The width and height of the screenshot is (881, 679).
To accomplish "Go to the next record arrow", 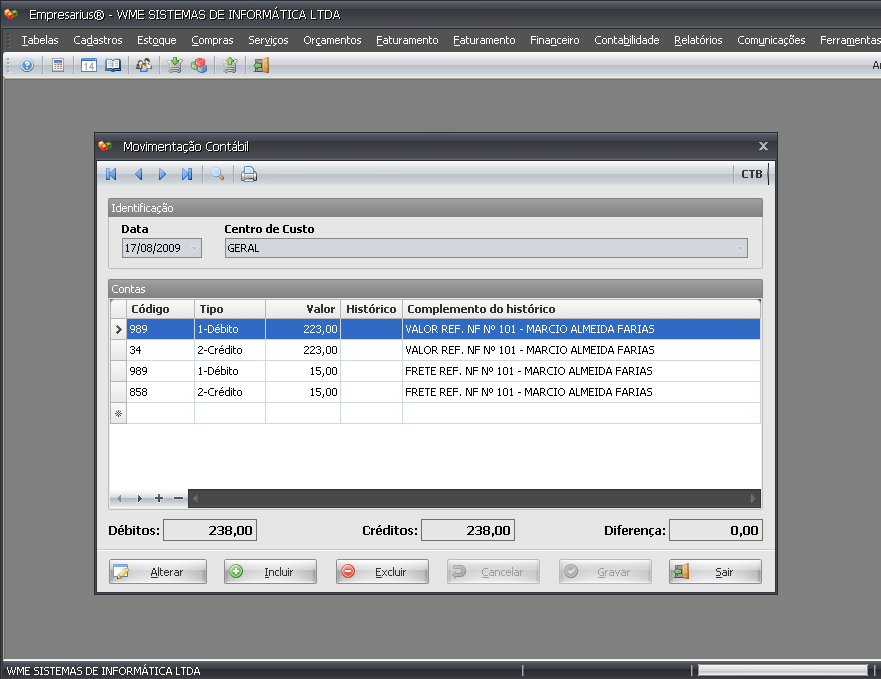I will [162, 174].
